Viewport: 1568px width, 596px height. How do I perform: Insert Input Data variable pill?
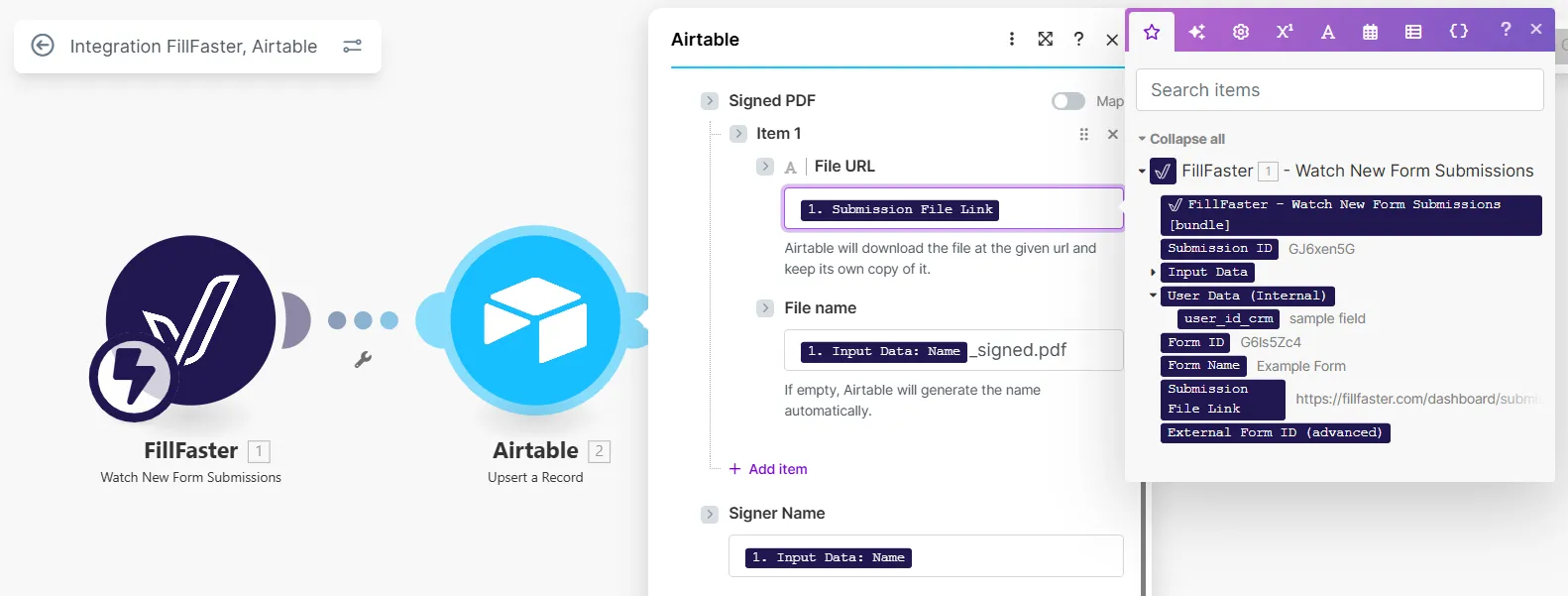pyautogui.click(x=1207, y=272)
